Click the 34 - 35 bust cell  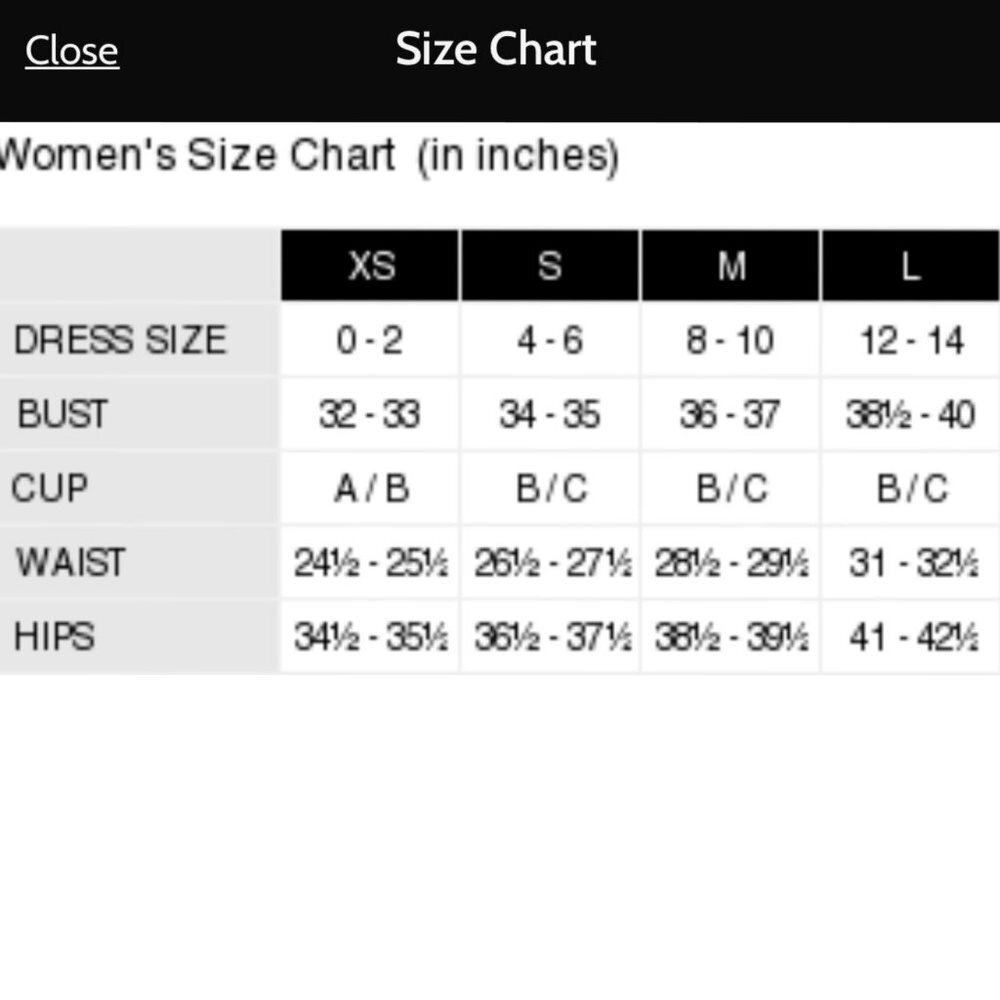[550, 414]
